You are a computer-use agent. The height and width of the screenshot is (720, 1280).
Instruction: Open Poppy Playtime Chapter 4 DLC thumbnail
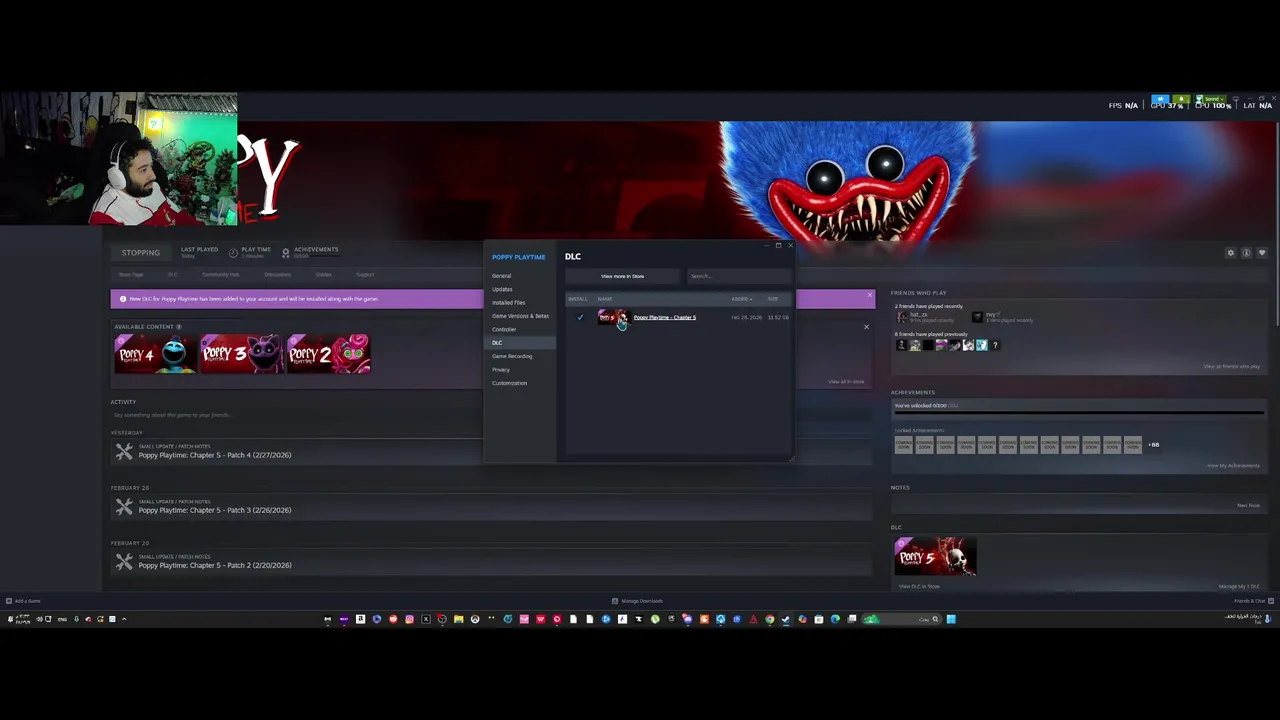point(156,354)
